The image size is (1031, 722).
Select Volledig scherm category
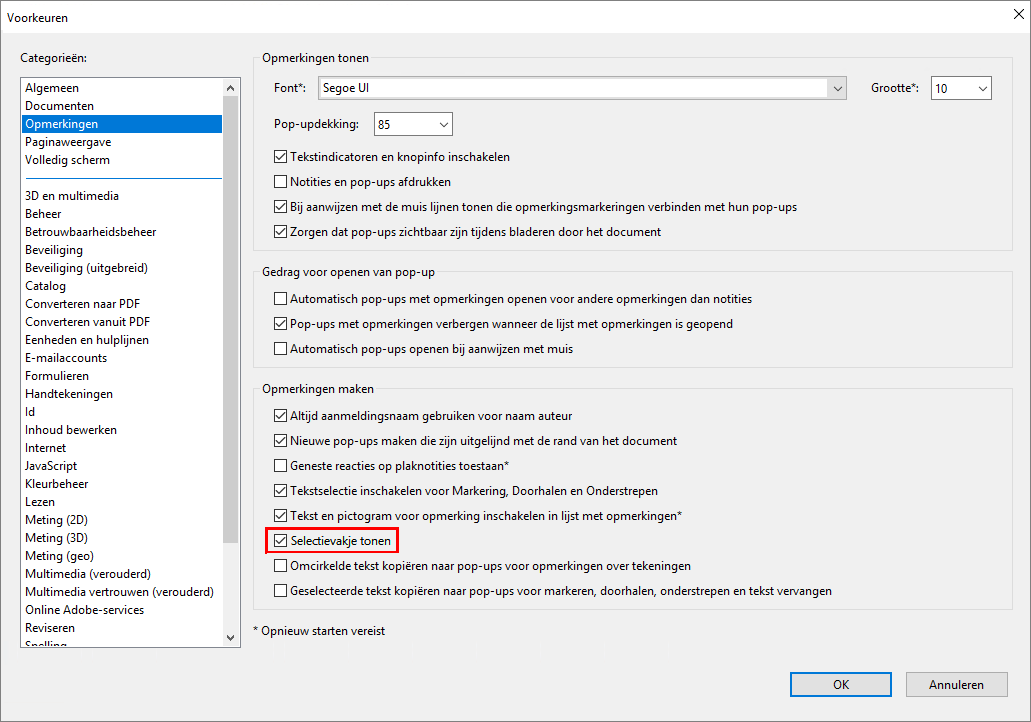click(122, 160)
